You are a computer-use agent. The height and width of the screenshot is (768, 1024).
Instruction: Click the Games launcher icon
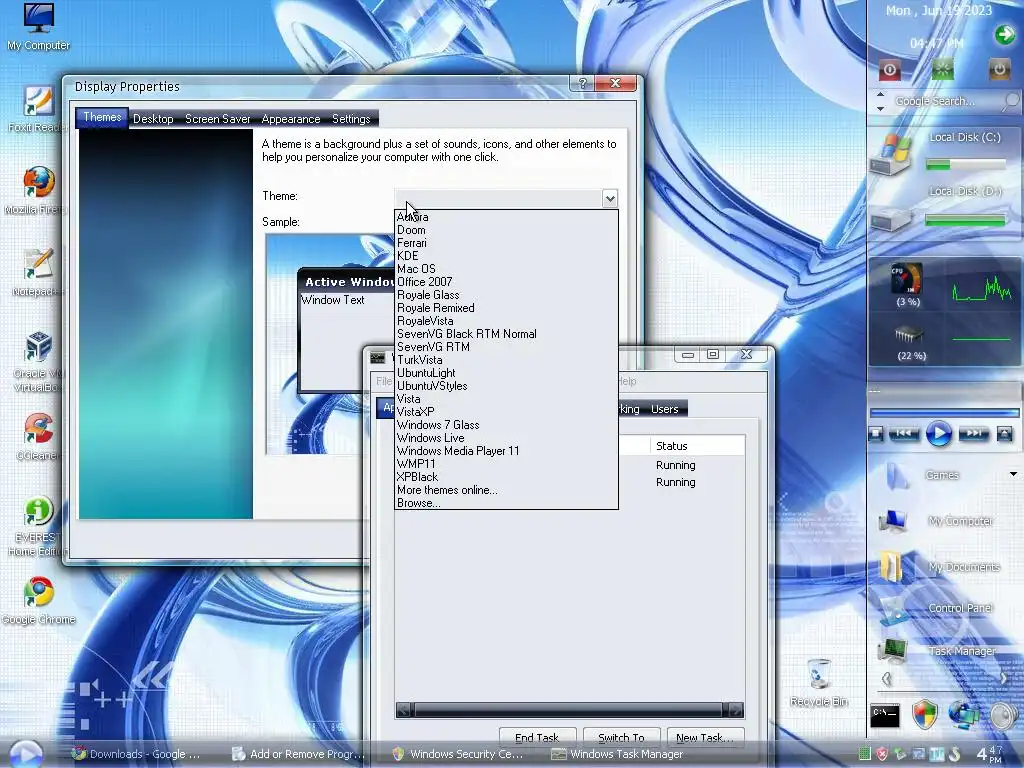point(897,475)
